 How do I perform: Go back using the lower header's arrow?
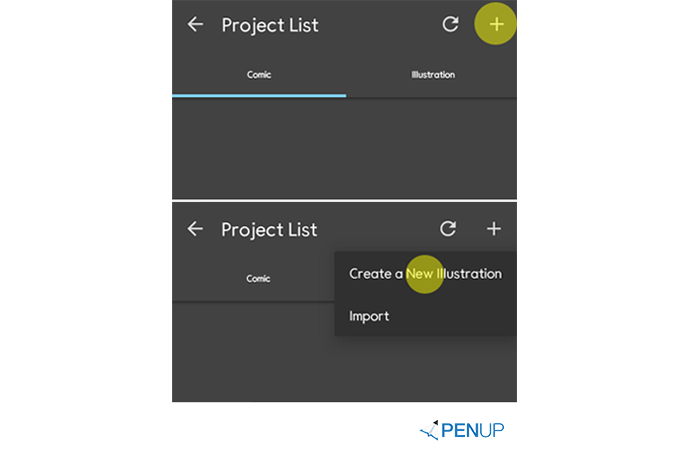pyautogui.click(x=195, y=228)
